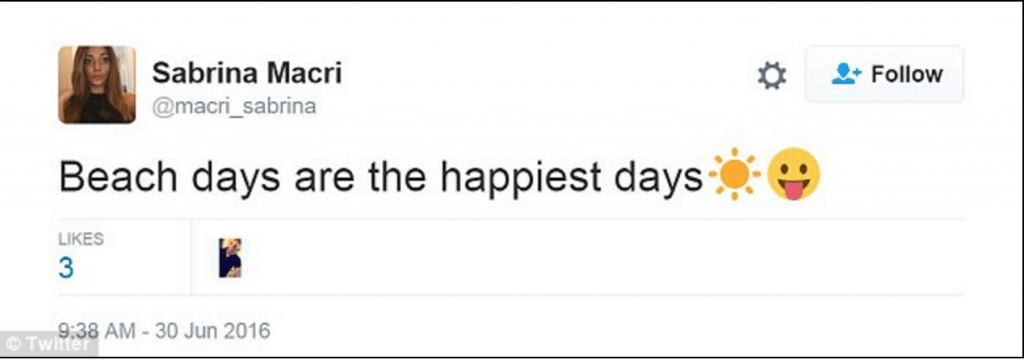Open Sabrina Macri's profile photo
The height and width of the screenshot is (360, 1024).
97,85
